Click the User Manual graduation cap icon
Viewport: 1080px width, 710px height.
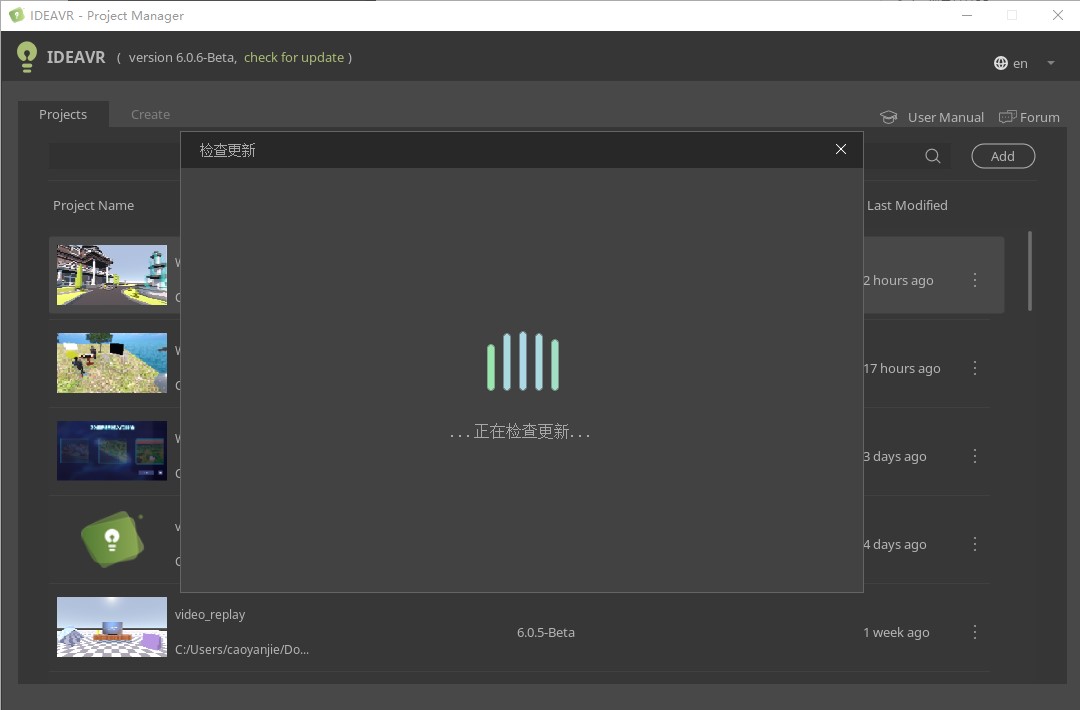(x=889, y=118)
